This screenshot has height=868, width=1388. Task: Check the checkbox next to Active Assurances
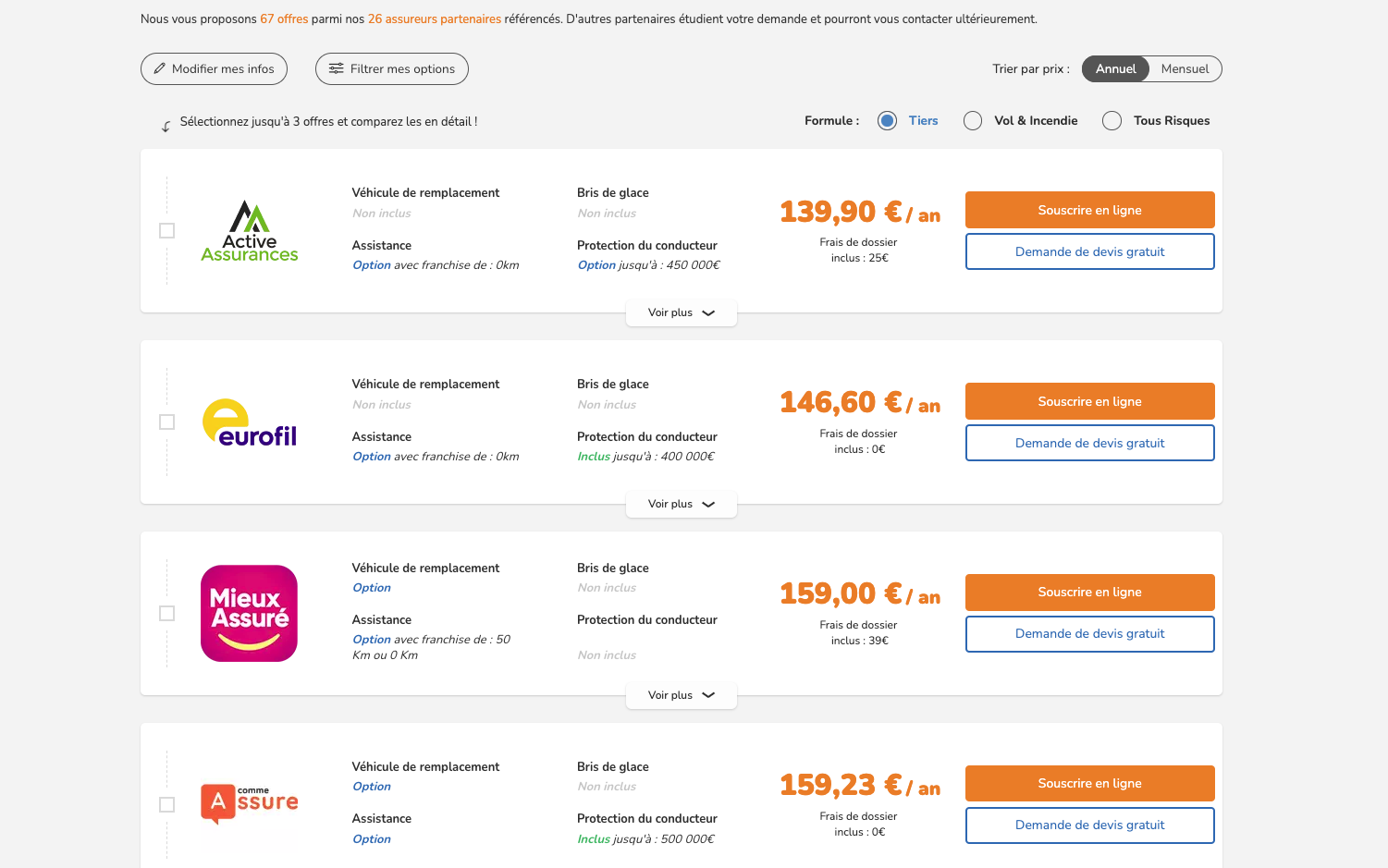[166, 230]
